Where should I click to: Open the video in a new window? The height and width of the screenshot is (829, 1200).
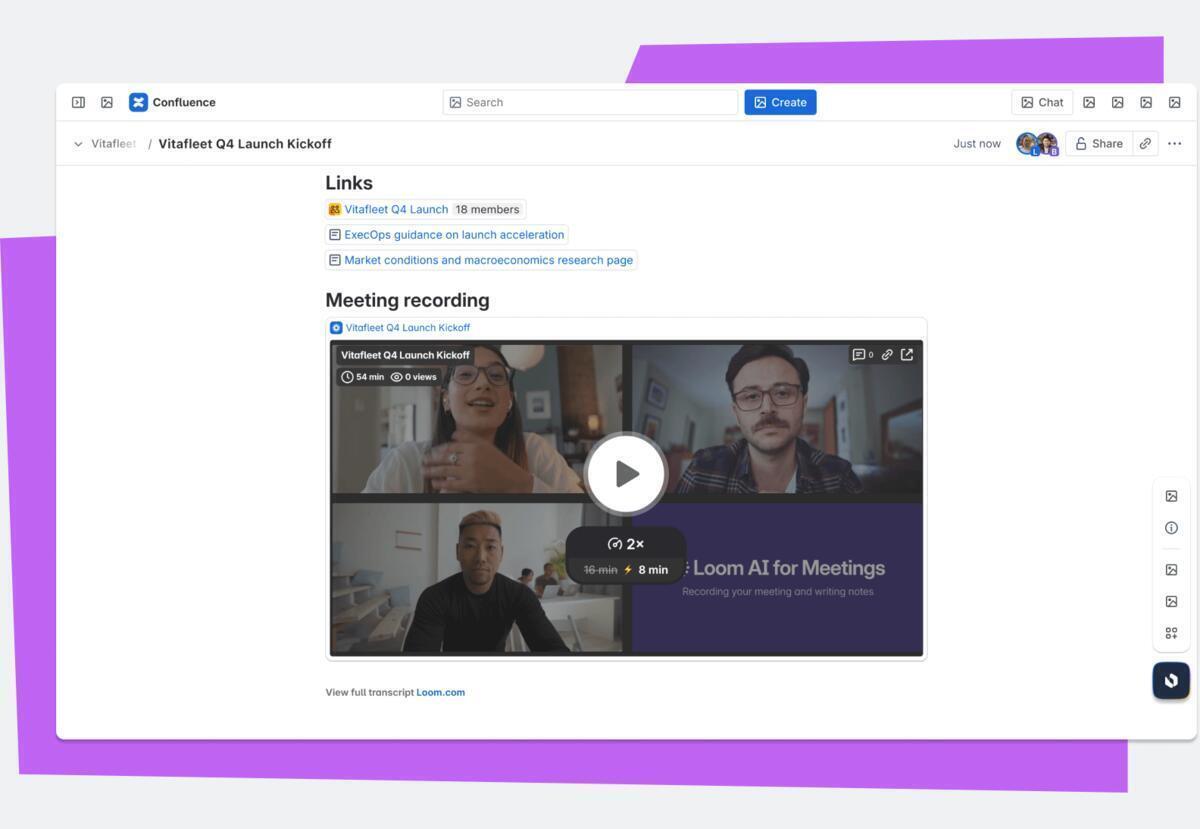906,354
